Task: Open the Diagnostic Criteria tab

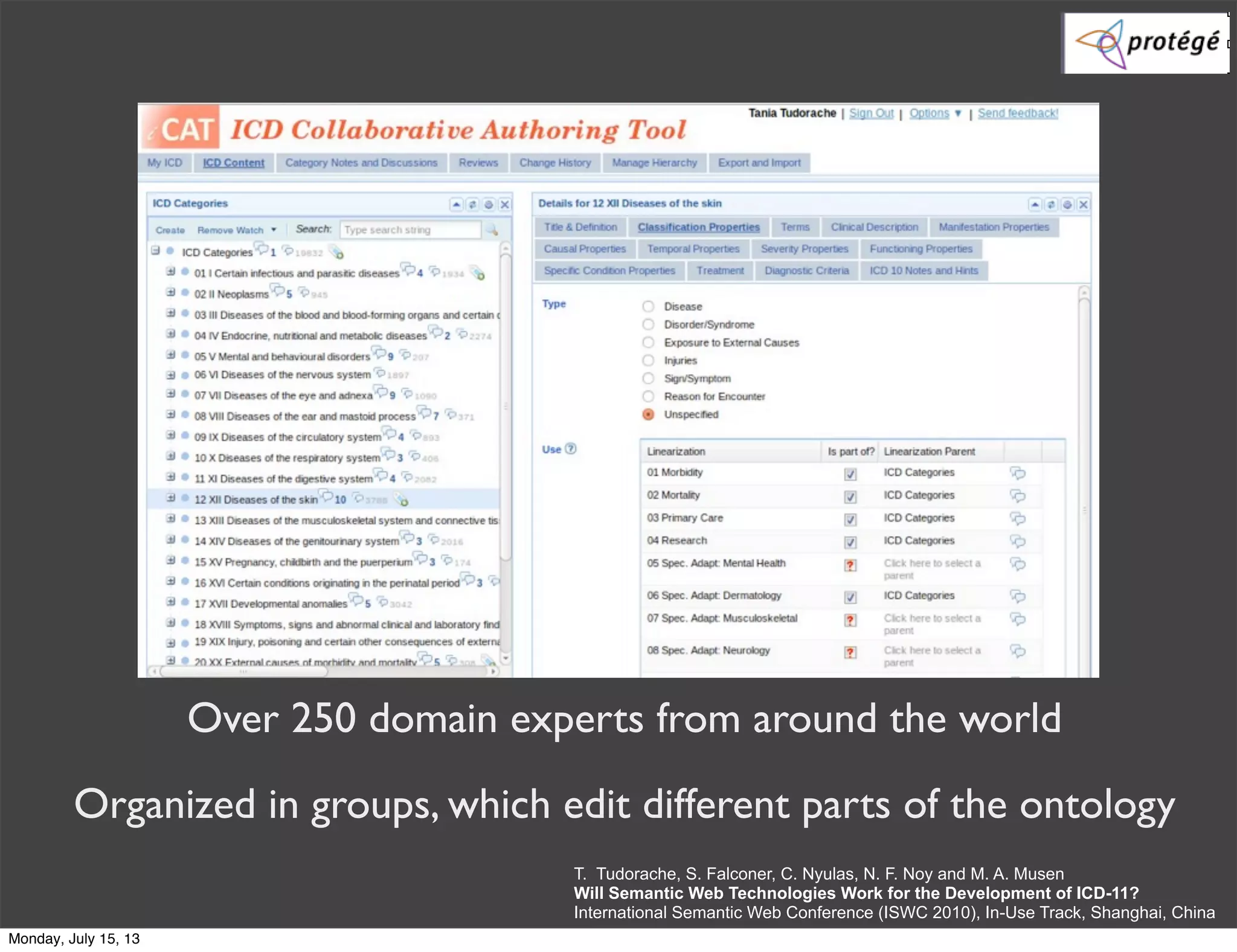Action: coord(806,271)
